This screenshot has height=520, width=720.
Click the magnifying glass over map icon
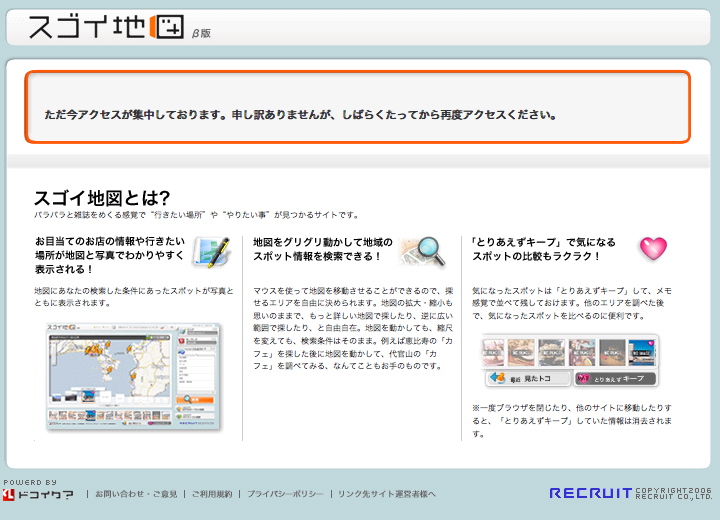(x=422, y=251)
